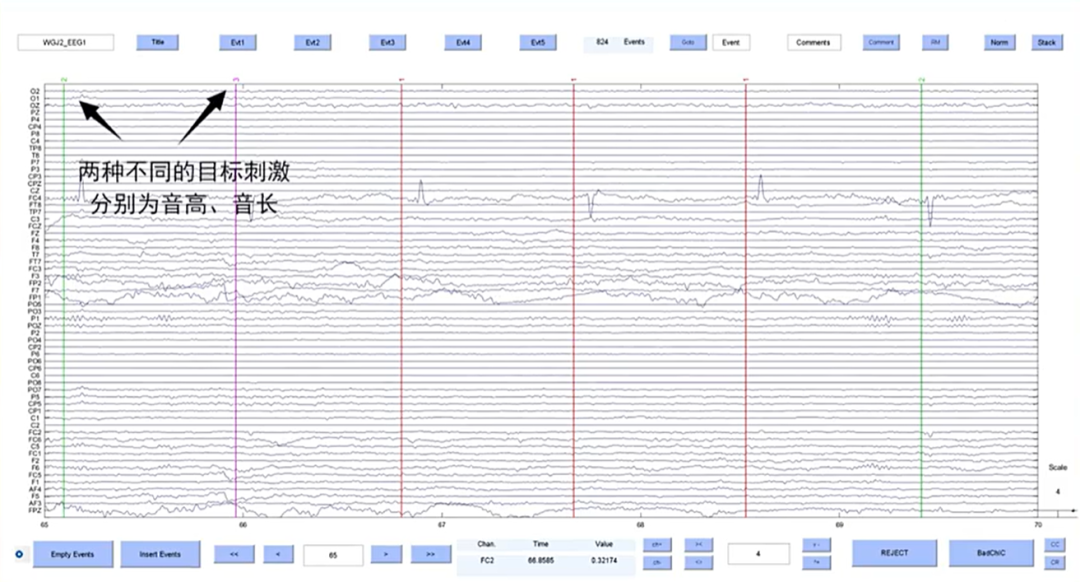Click the Goto event button

pyautogui.click(x=687, y=43)
